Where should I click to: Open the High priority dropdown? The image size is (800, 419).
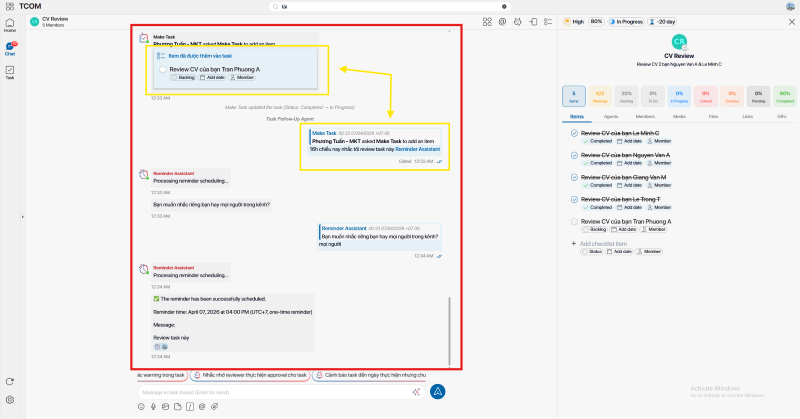(x=574, y=22)
